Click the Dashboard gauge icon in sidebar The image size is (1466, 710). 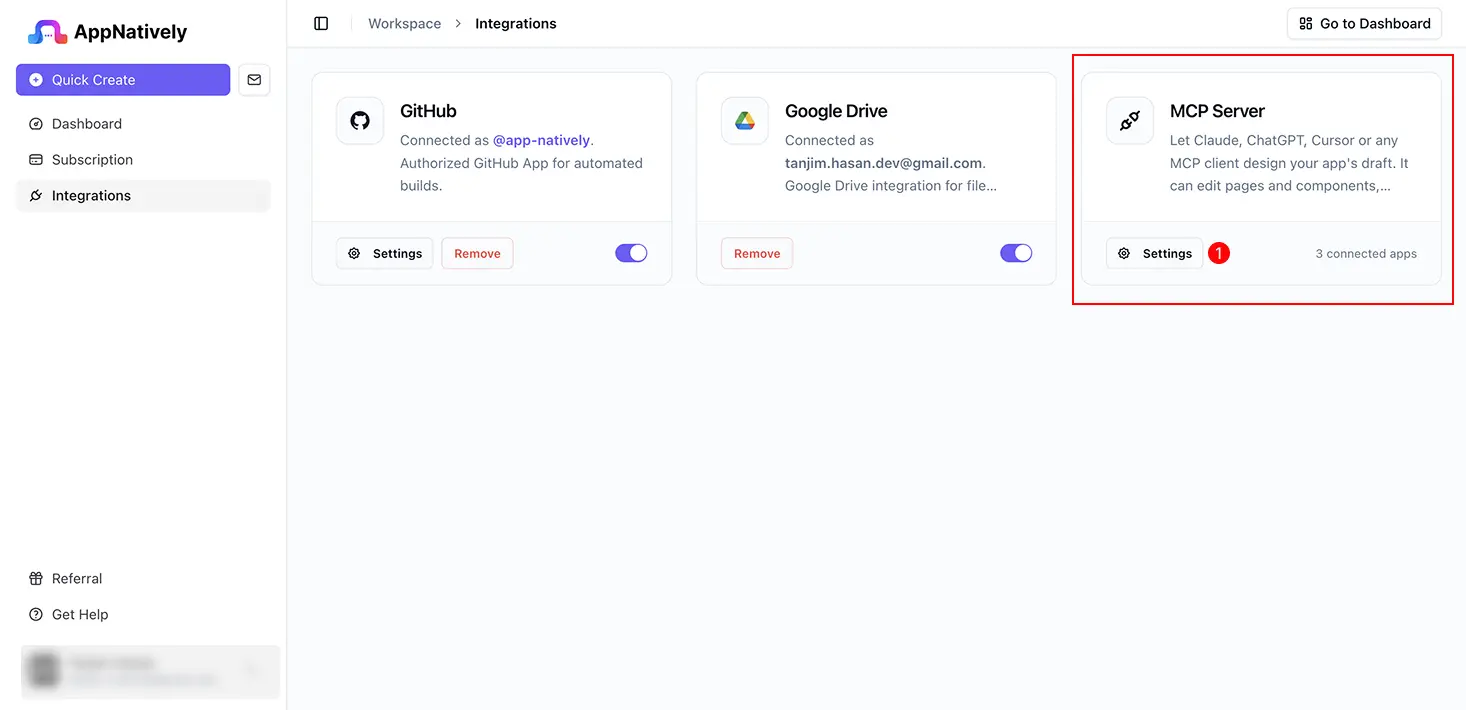pos(36,124)
